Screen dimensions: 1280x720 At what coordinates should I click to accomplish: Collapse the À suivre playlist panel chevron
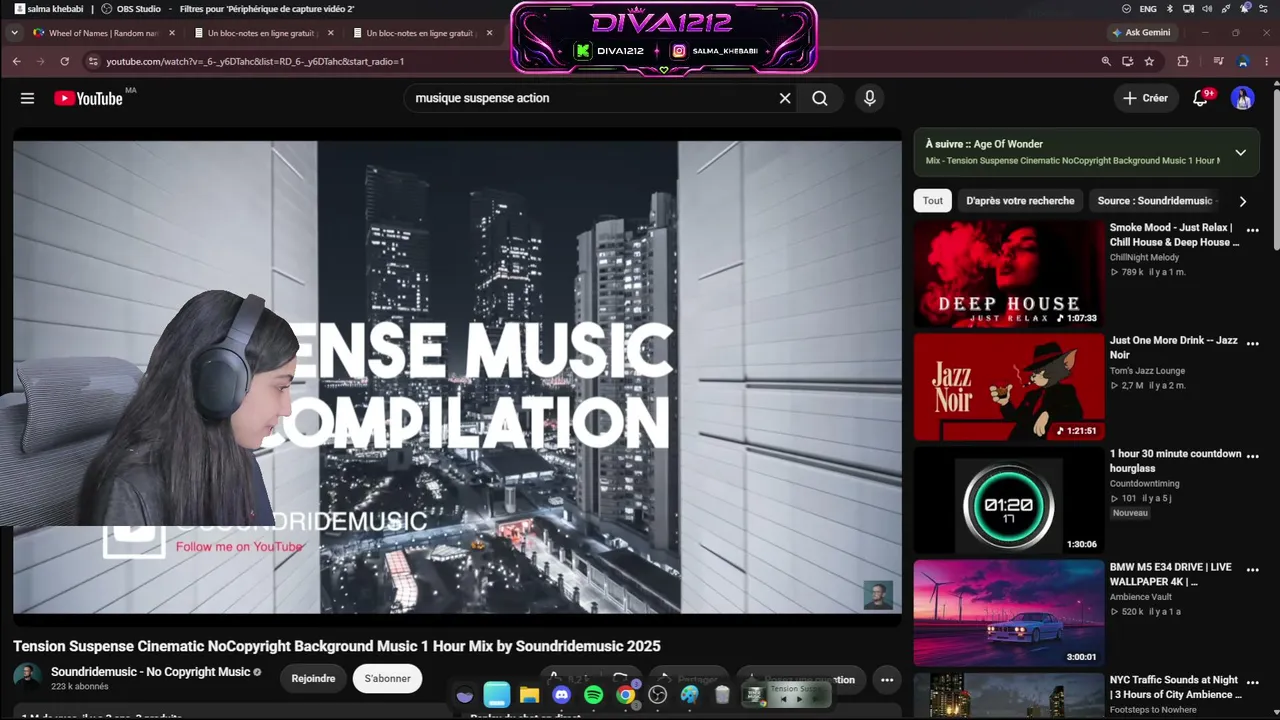pyautogui.click(x=1241, y=153)
